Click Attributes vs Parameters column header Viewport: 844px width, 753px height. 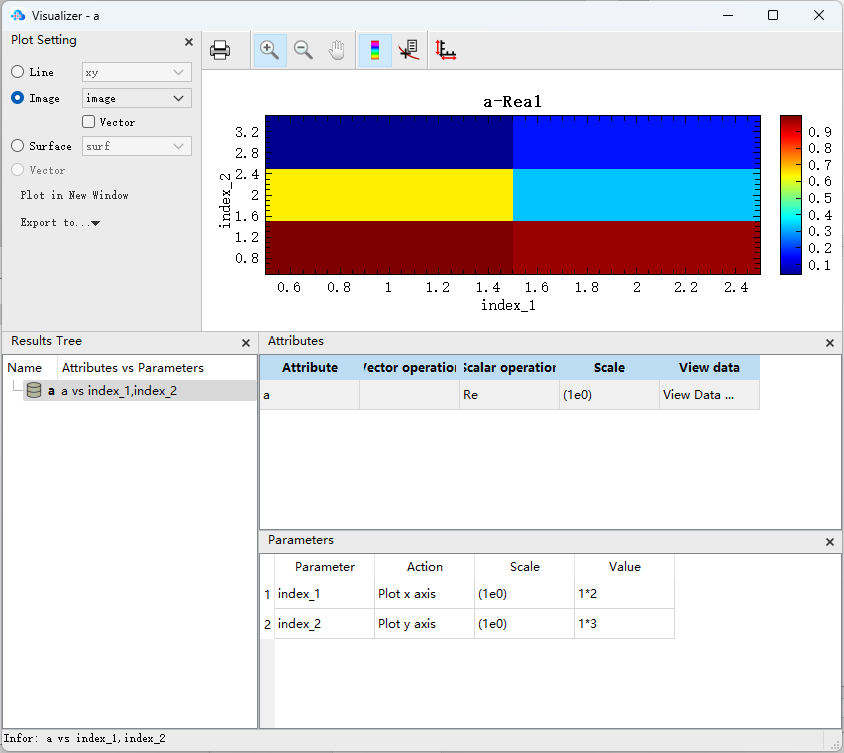click(132, 368)
